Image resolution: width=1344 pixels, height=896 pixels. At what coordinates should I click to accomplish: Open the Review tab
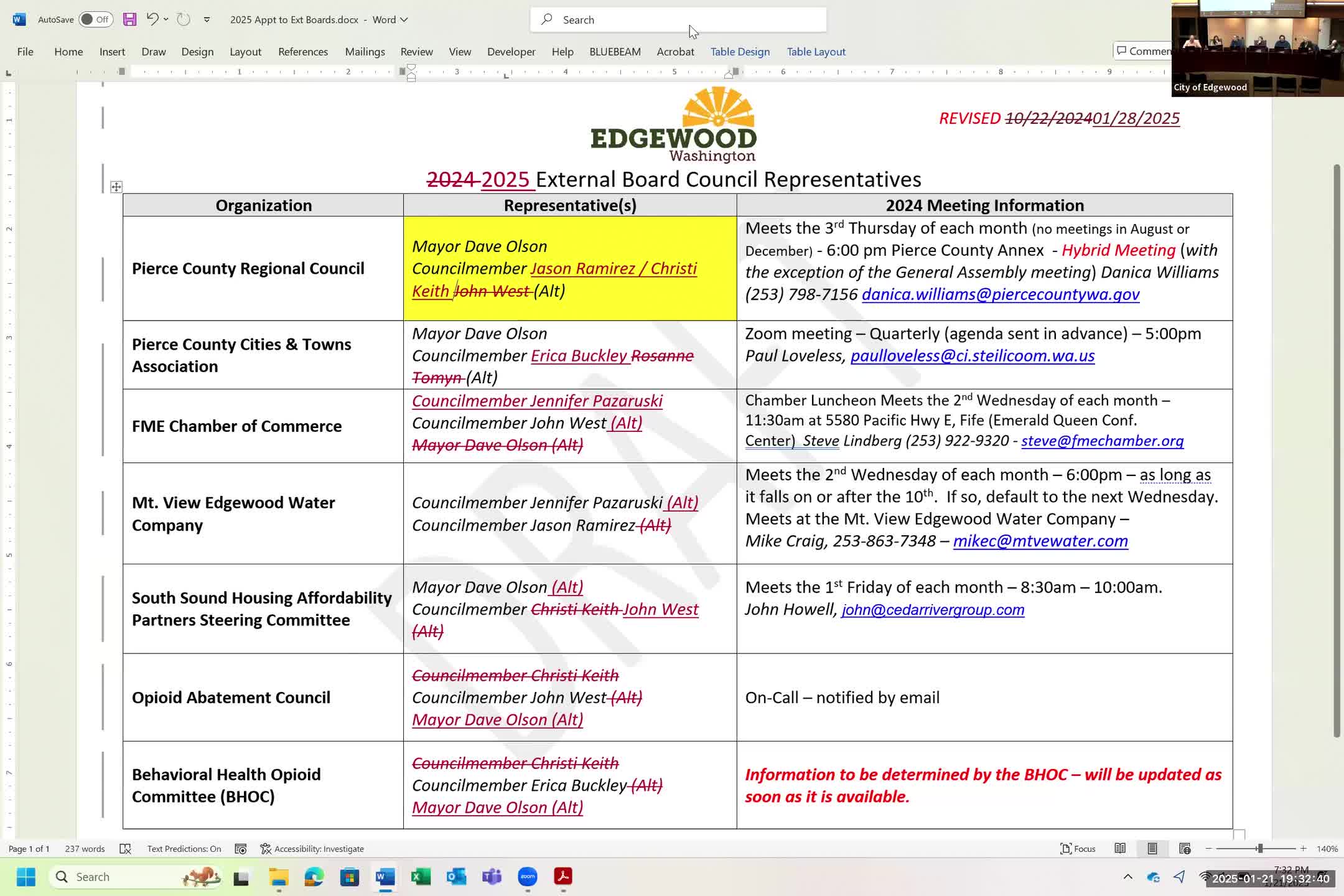click(416, 52)
